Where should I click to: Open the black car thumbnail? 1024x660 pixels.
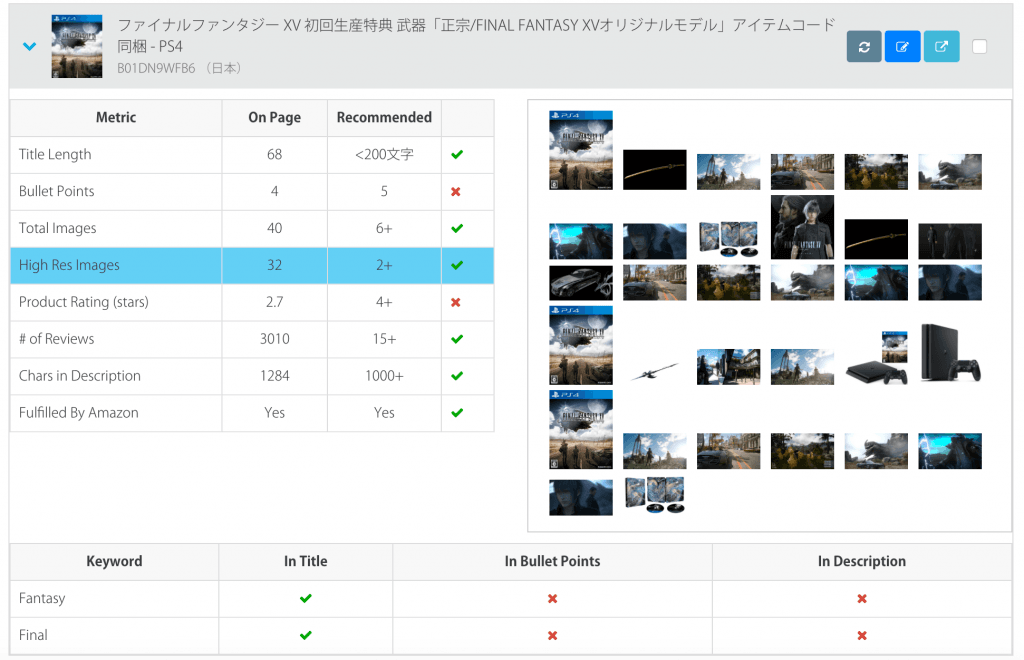click(x=581, y=283)
